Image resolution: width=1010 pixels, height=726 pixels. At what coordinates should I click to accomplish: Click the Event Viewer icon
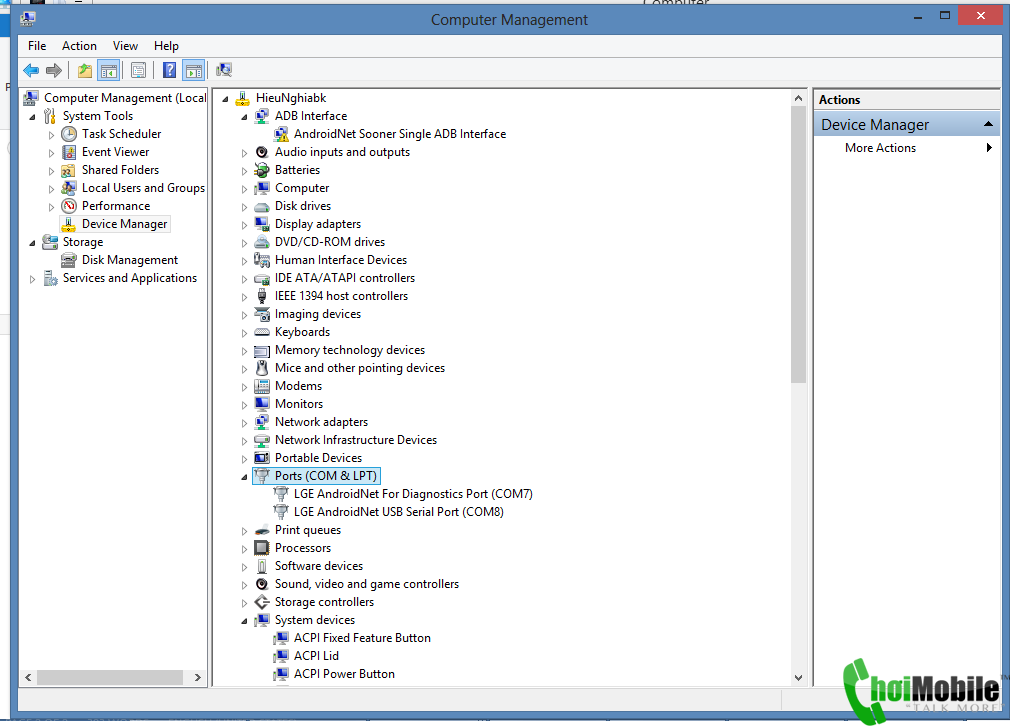(x=69, y=152)
